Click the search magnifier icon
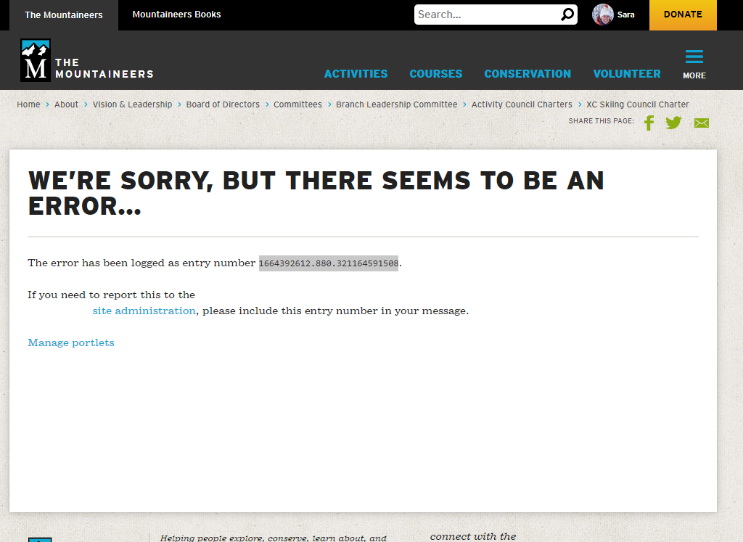The height and width of the screenshot is (542, 743). click(567, 15)
